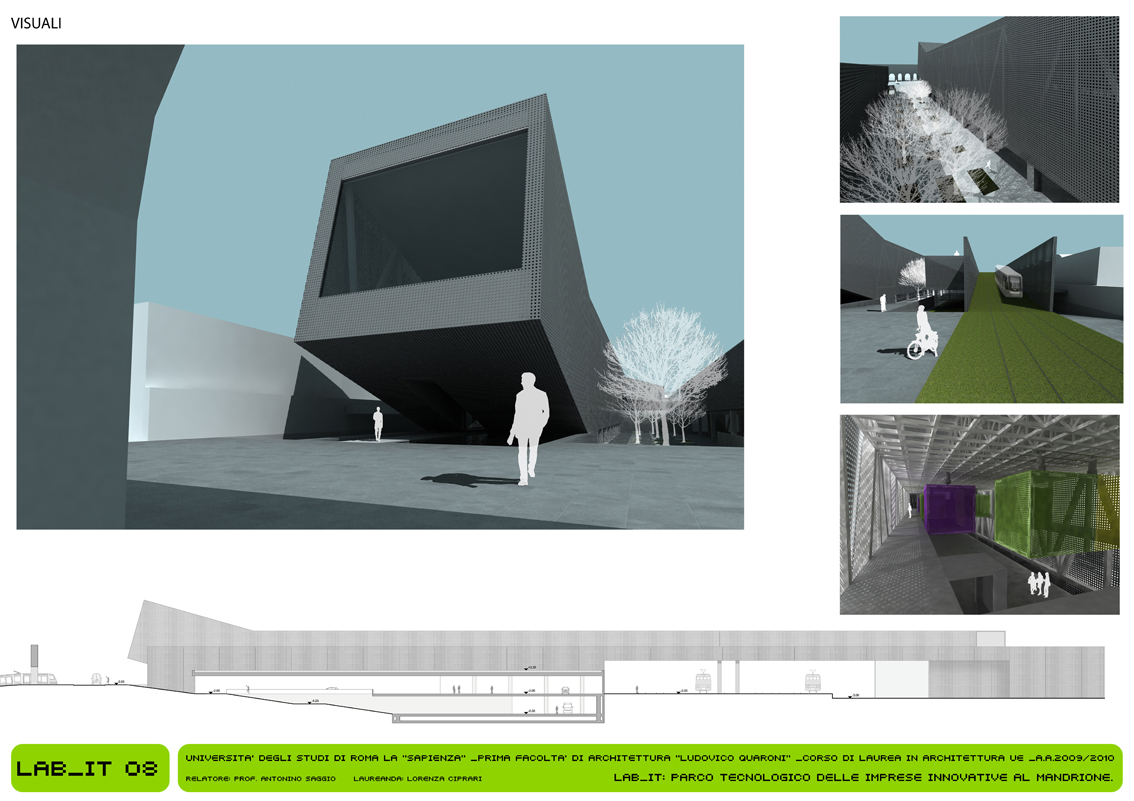Click the Laureanda Lorenza Ciprari text

point(417,778)
